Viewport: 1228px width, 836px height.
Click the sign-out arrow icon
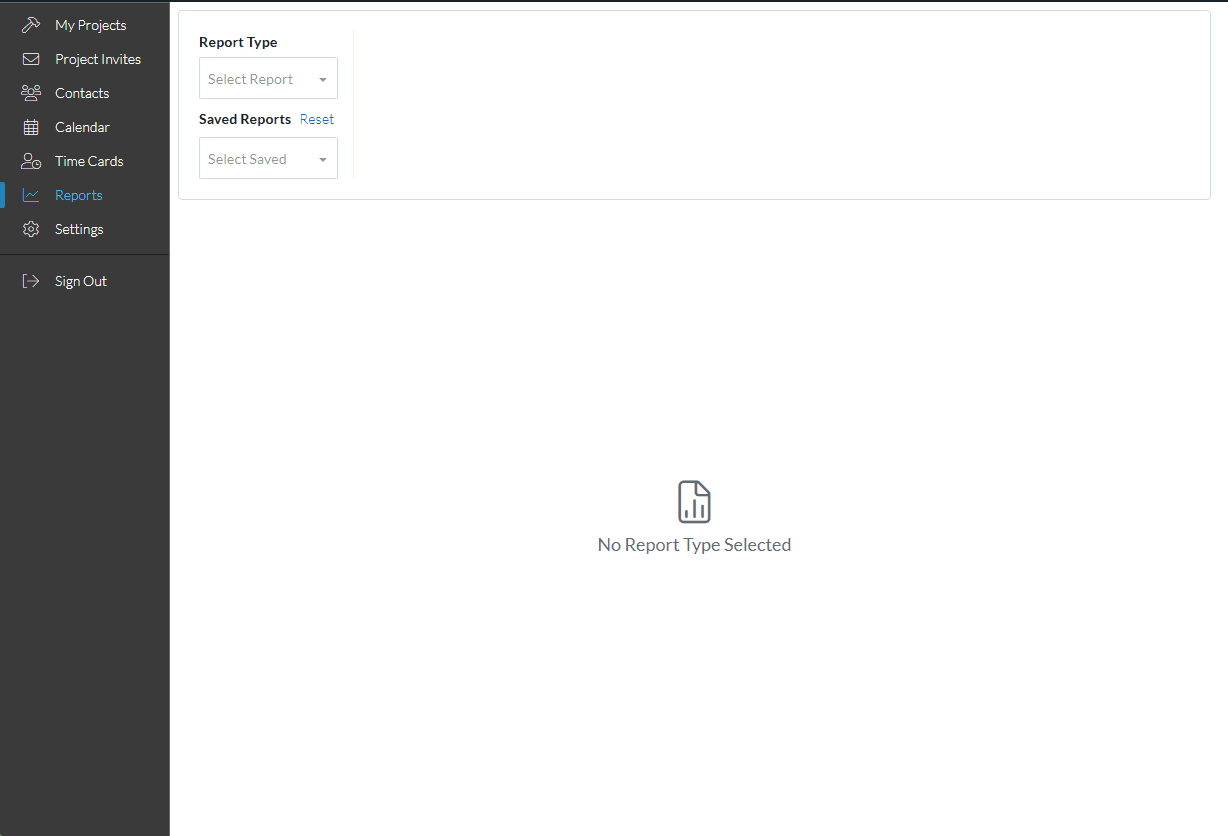coord(31,281)
